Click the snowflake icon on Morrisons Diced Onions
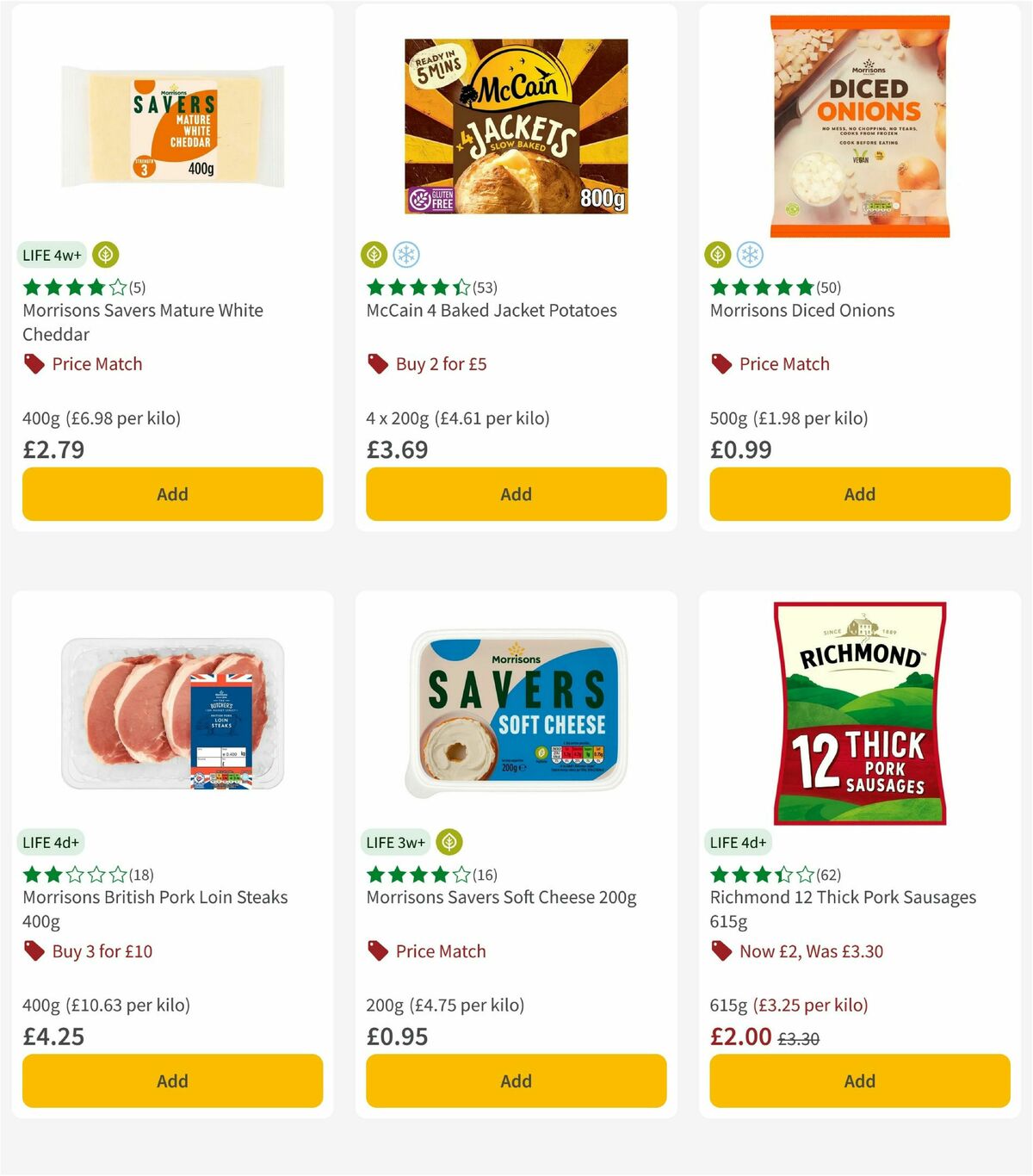The height and width of the screenshot is (1176, 1033). [x=752, y=255]
